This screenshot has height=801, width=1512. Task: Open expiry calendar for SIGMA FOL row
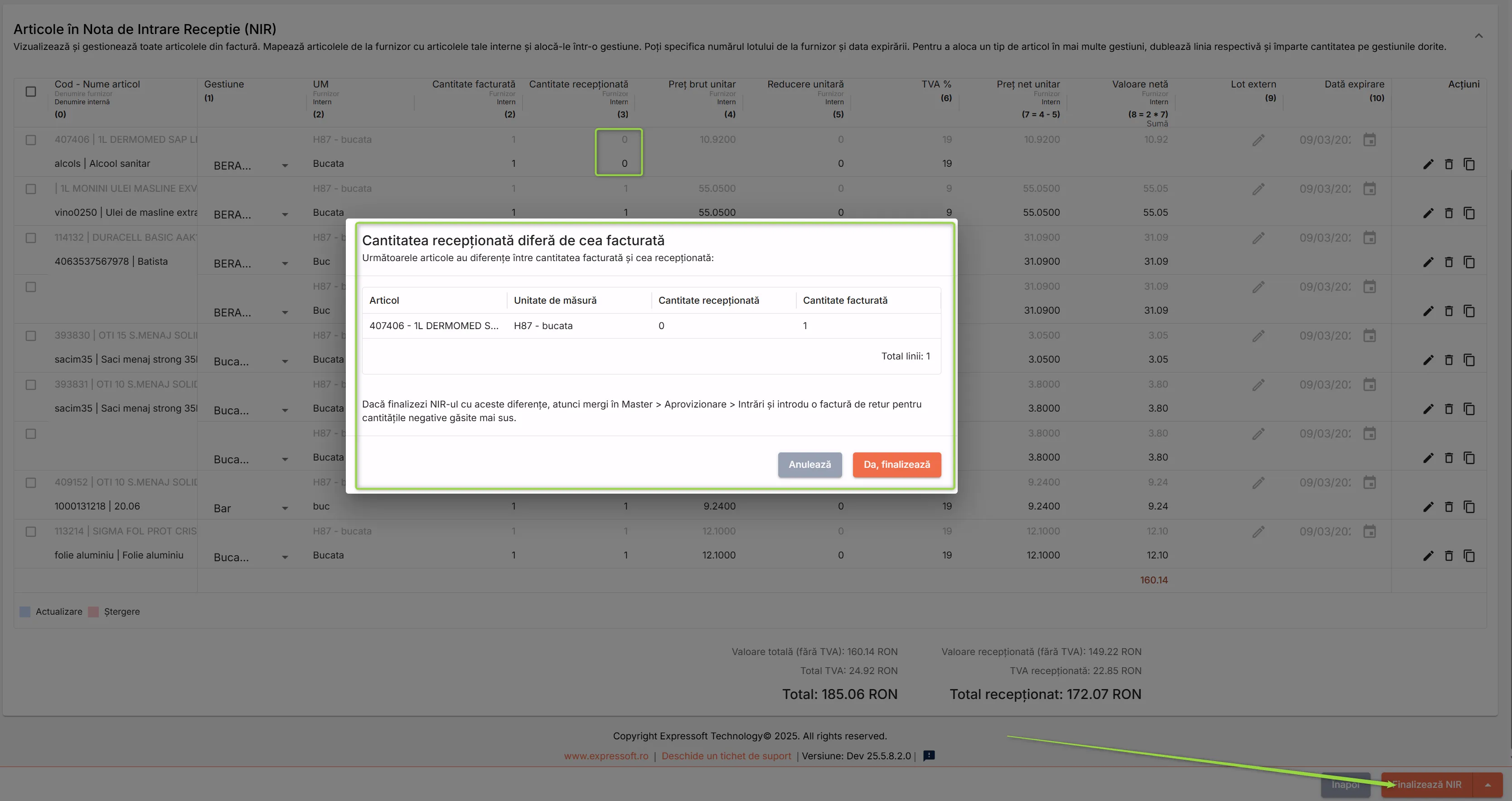coord(1369,531)
